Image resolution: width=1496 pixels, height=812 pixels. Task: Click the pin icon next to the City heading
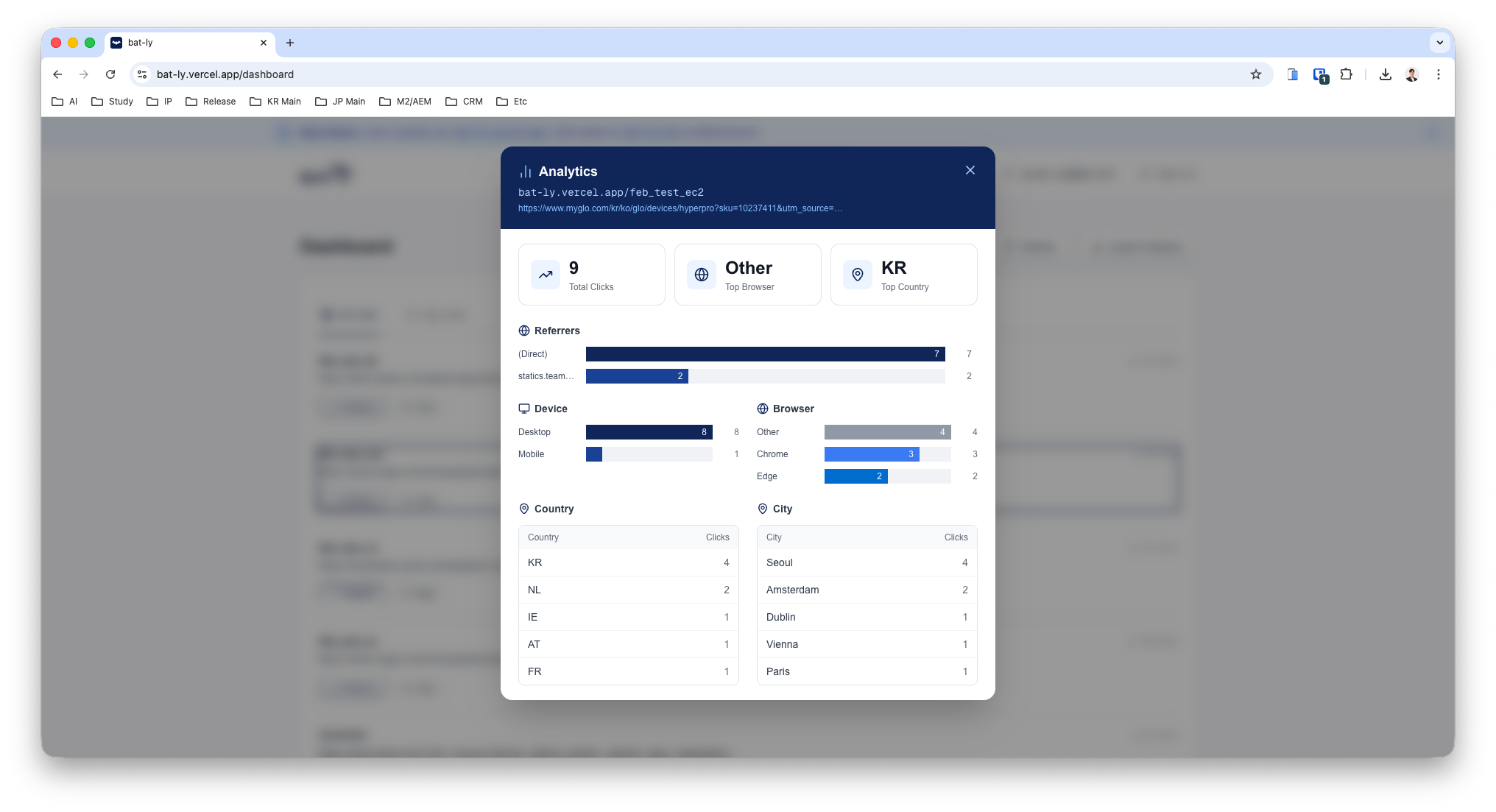pos(762,509)
